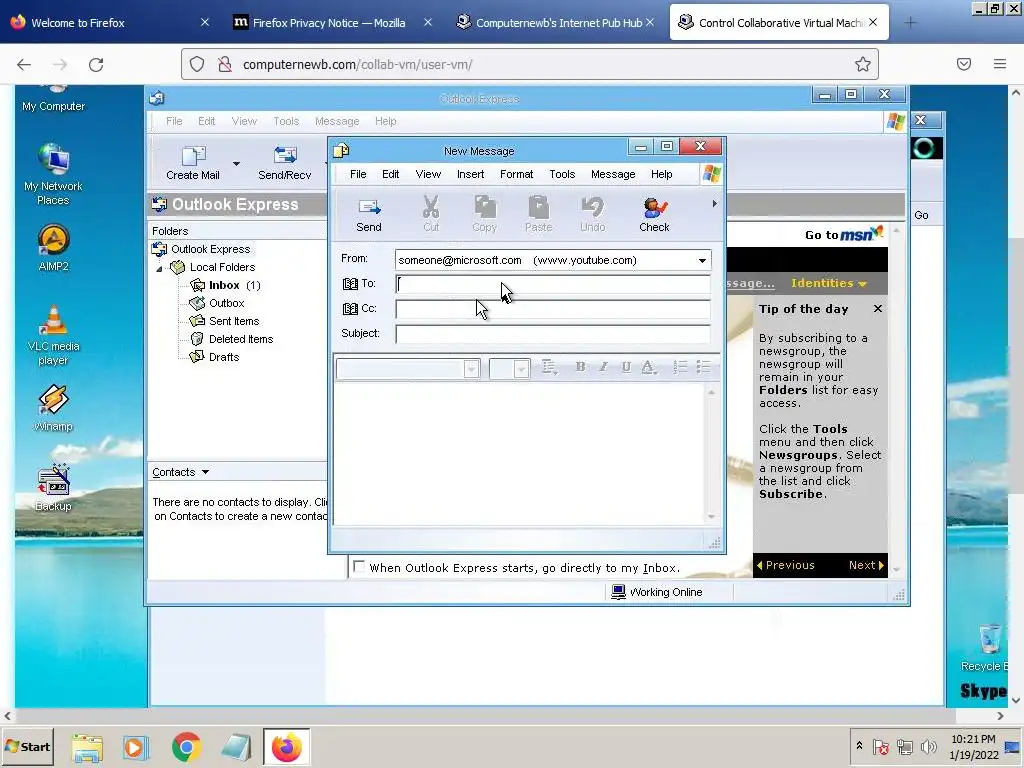Viewport: 1024px width, 768px height.
Task: Click the Create Mail icon in Outlook Express
Action: click(193, 163)
